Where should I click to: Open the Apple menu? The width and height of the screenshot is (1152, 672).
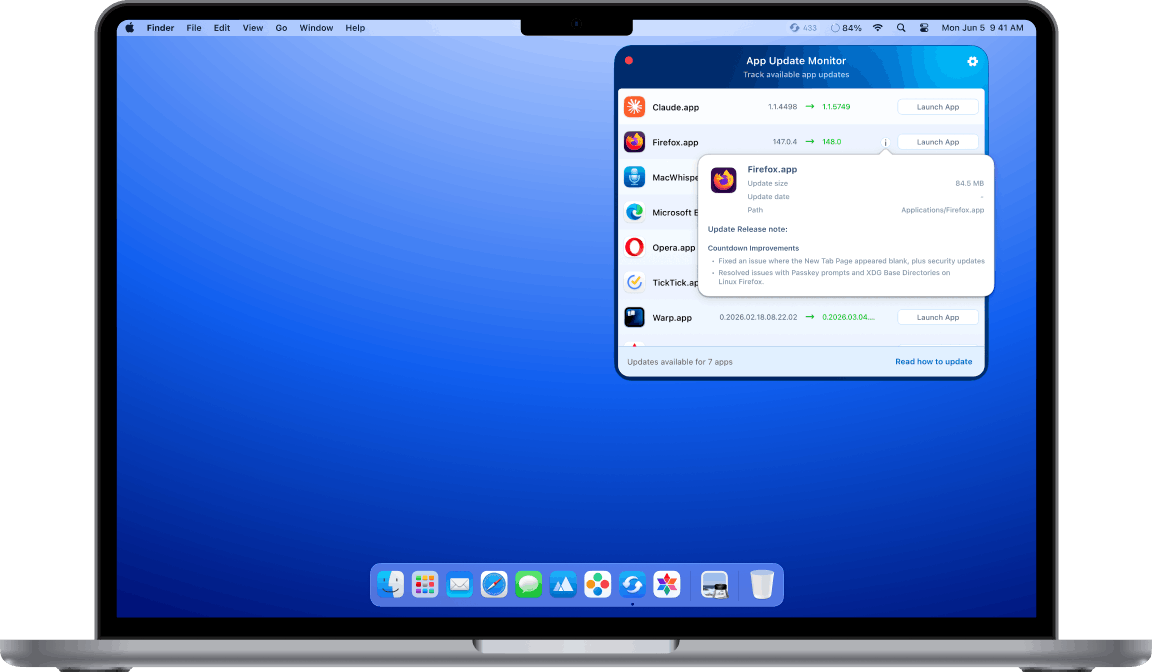point(129,28)
